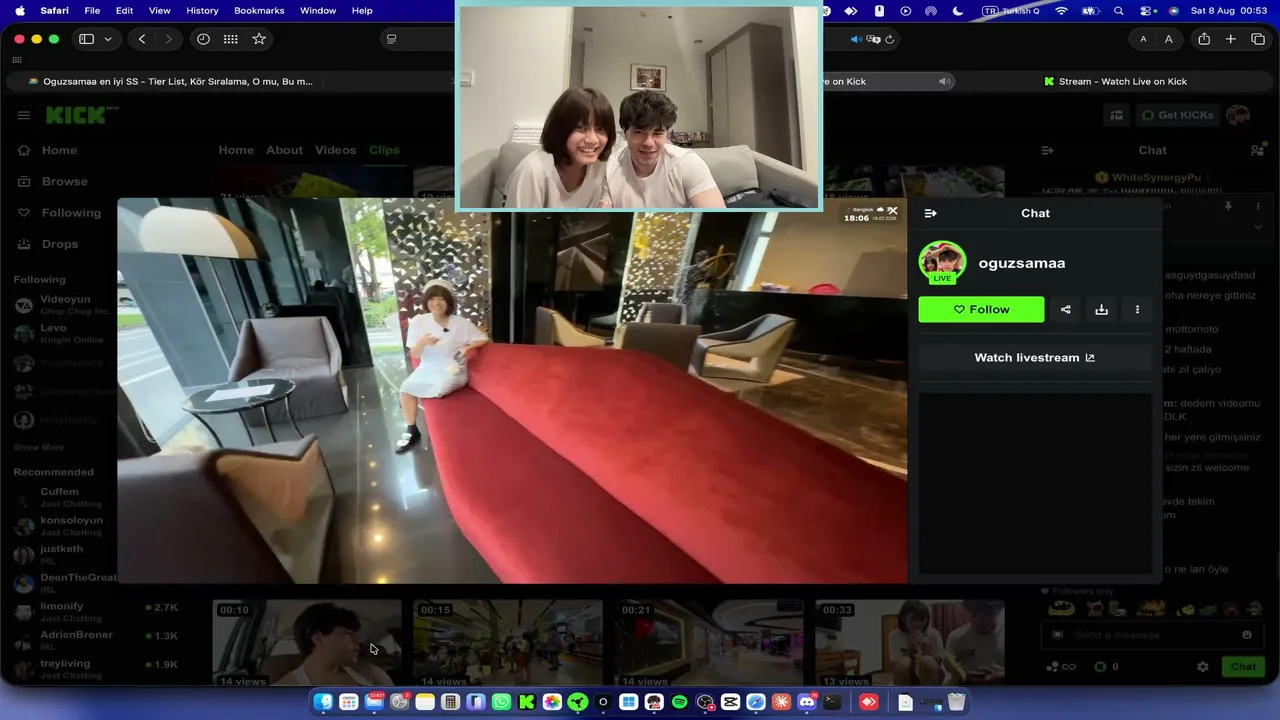Image resolution: width=1280 pixels, height=720 pixels.
Task: Open konsoloyun recommended channel
Action: pos(60,525)
